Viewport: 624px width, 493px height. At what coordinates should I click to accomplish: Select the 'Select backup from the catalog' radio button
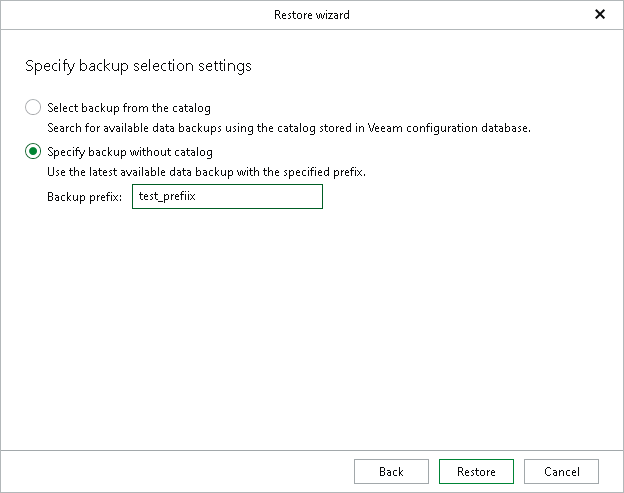pos(33,107)
